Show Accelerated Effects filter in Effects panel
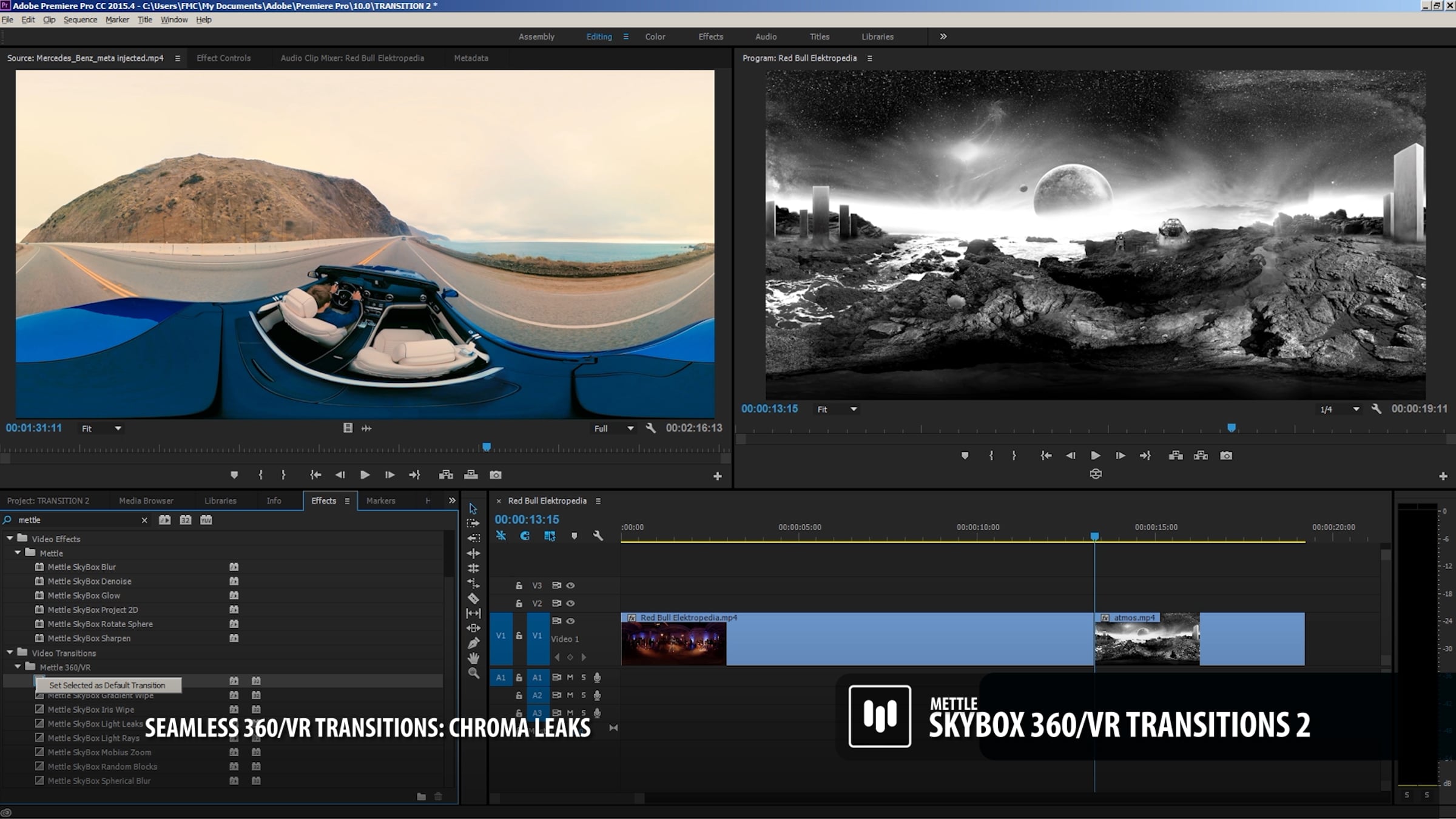 (x=164, y=520)
